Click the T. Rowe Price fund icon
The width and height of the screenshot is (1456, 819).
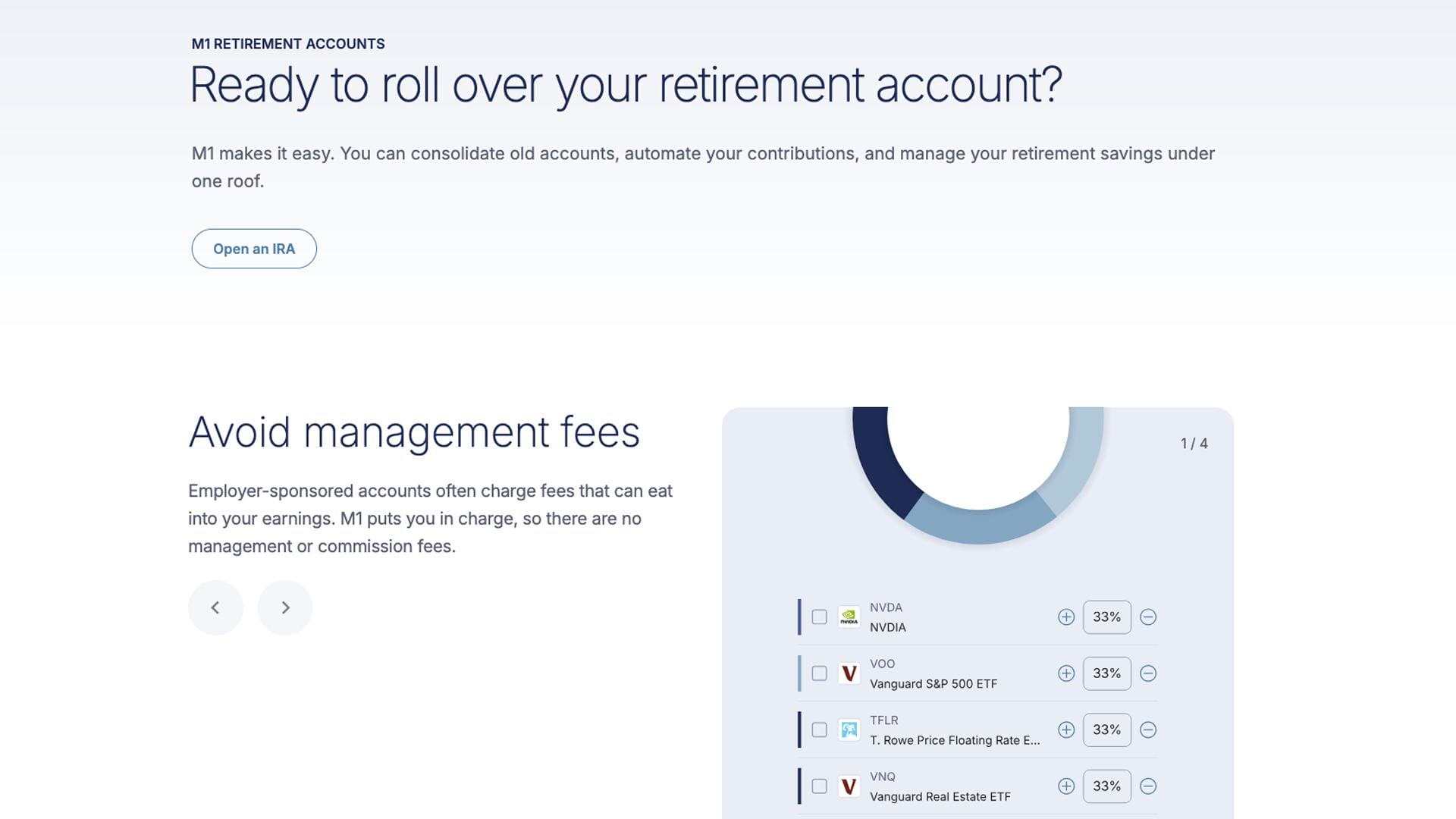coord(849,730)
